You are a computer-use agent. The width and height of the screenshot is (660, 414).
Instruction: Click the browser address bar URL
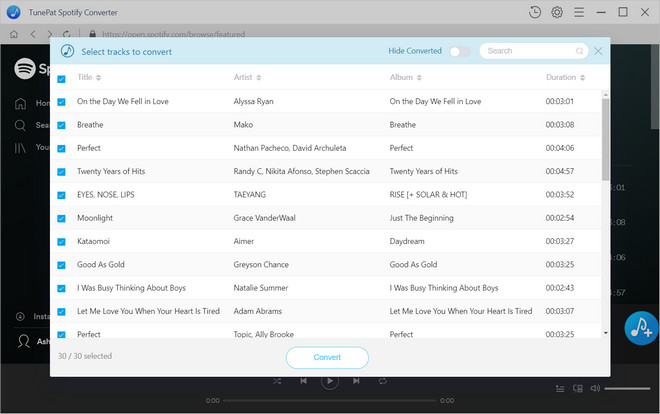(173, 34)
